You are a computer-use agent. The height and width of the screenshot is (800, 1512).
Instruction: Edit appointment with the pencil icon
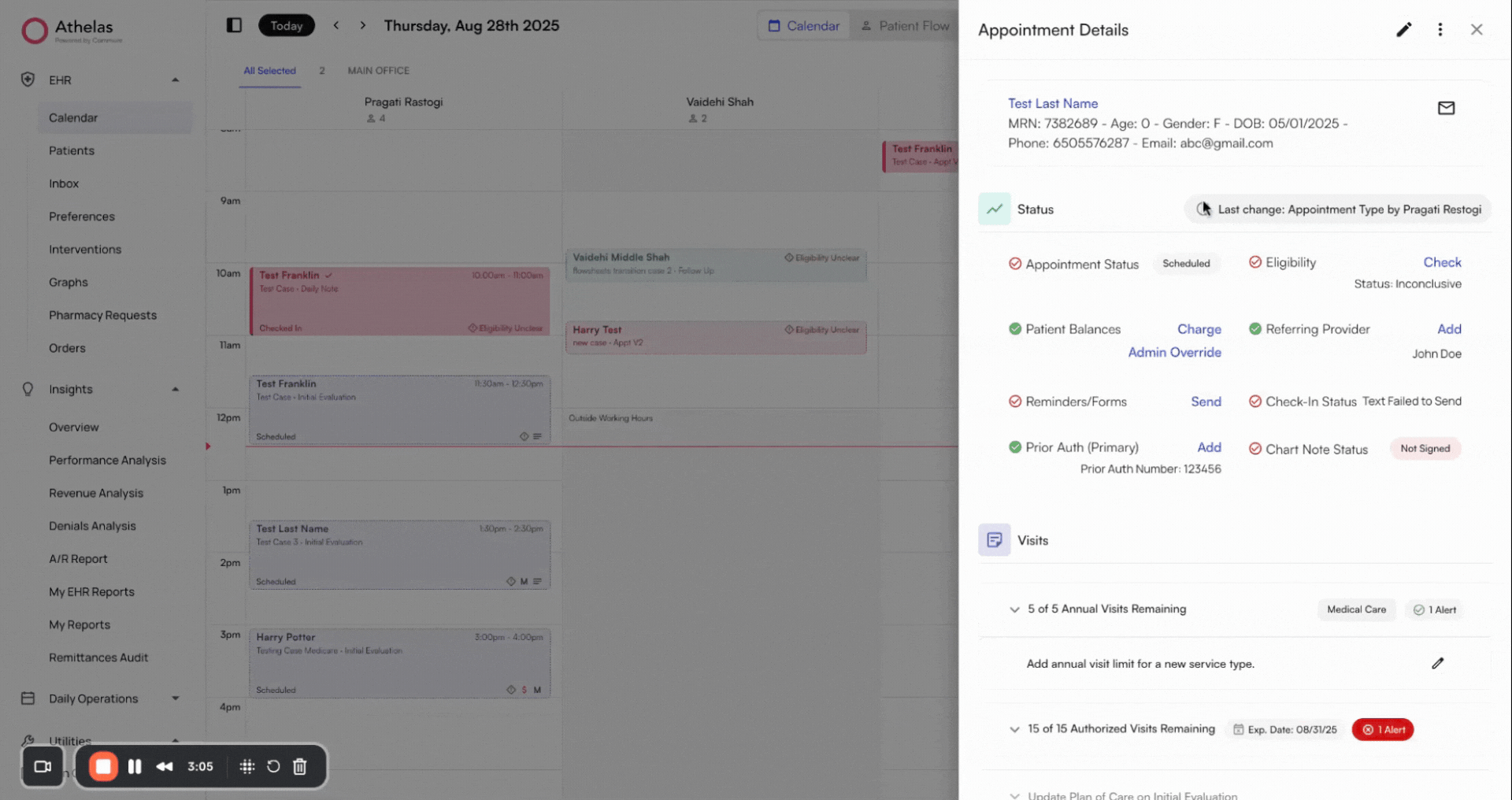pyautogui.click(x=1403, y=30)
